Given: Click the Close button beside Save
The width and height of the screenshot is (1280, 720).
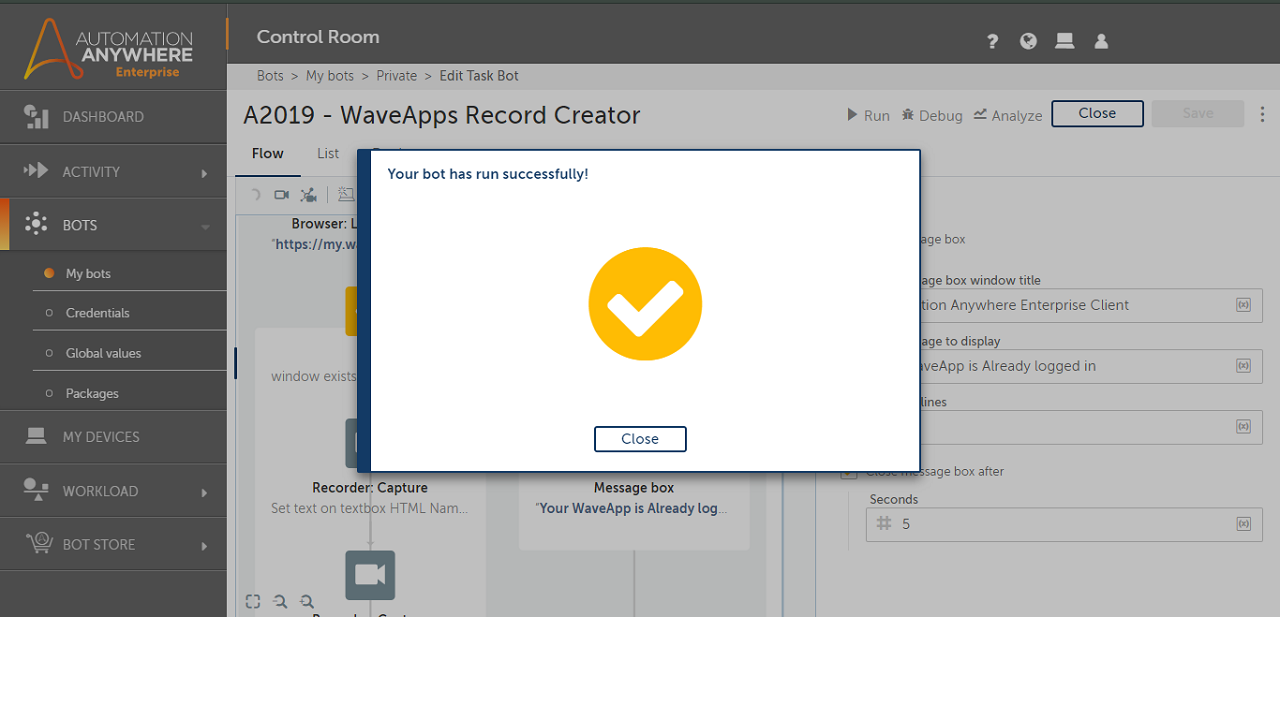Looking at the screenshot, I should coord(1097,114).
